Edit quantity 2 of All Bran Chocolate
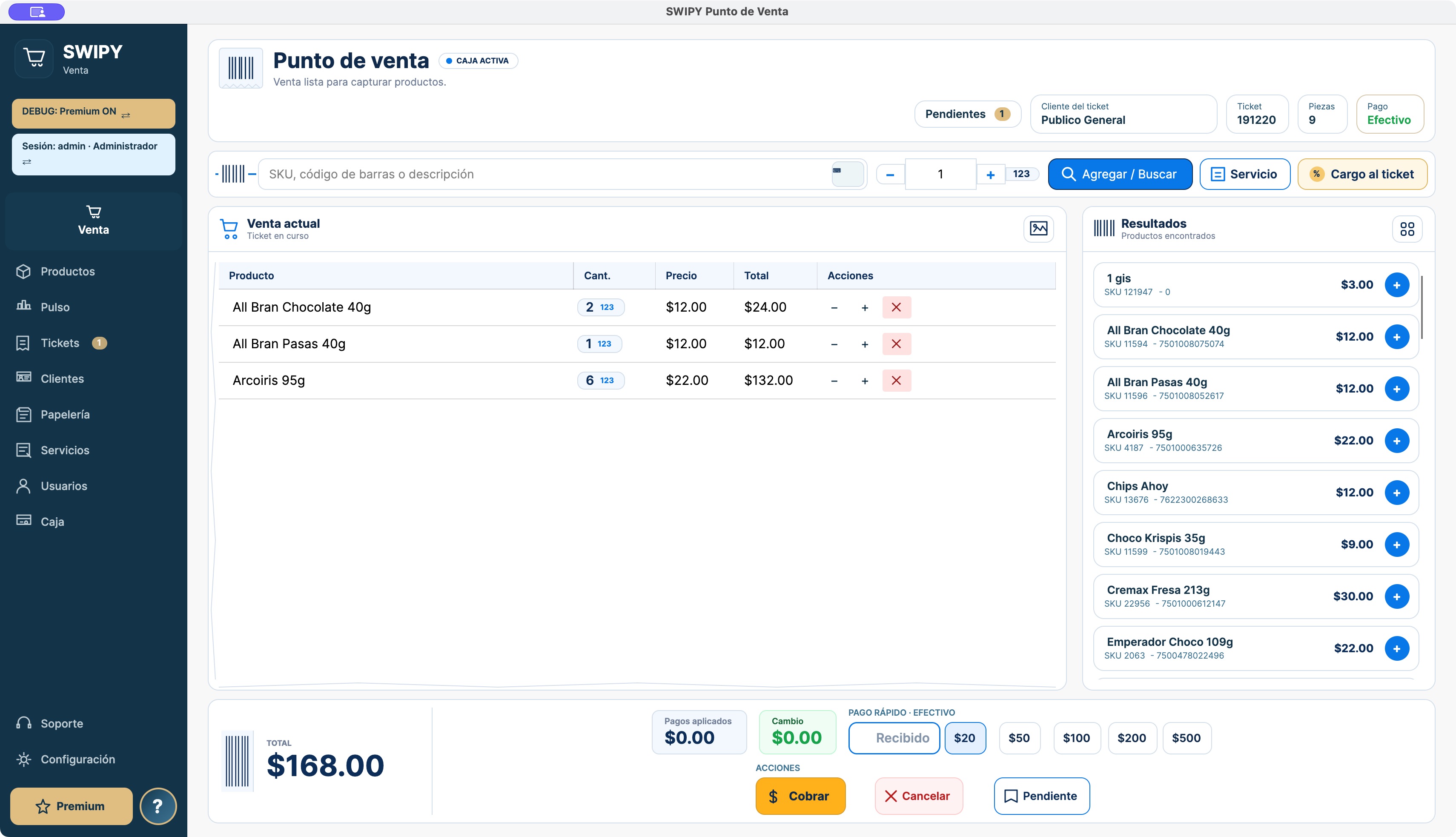This screenshot has width=1456, height=837. tap(600, 307)
